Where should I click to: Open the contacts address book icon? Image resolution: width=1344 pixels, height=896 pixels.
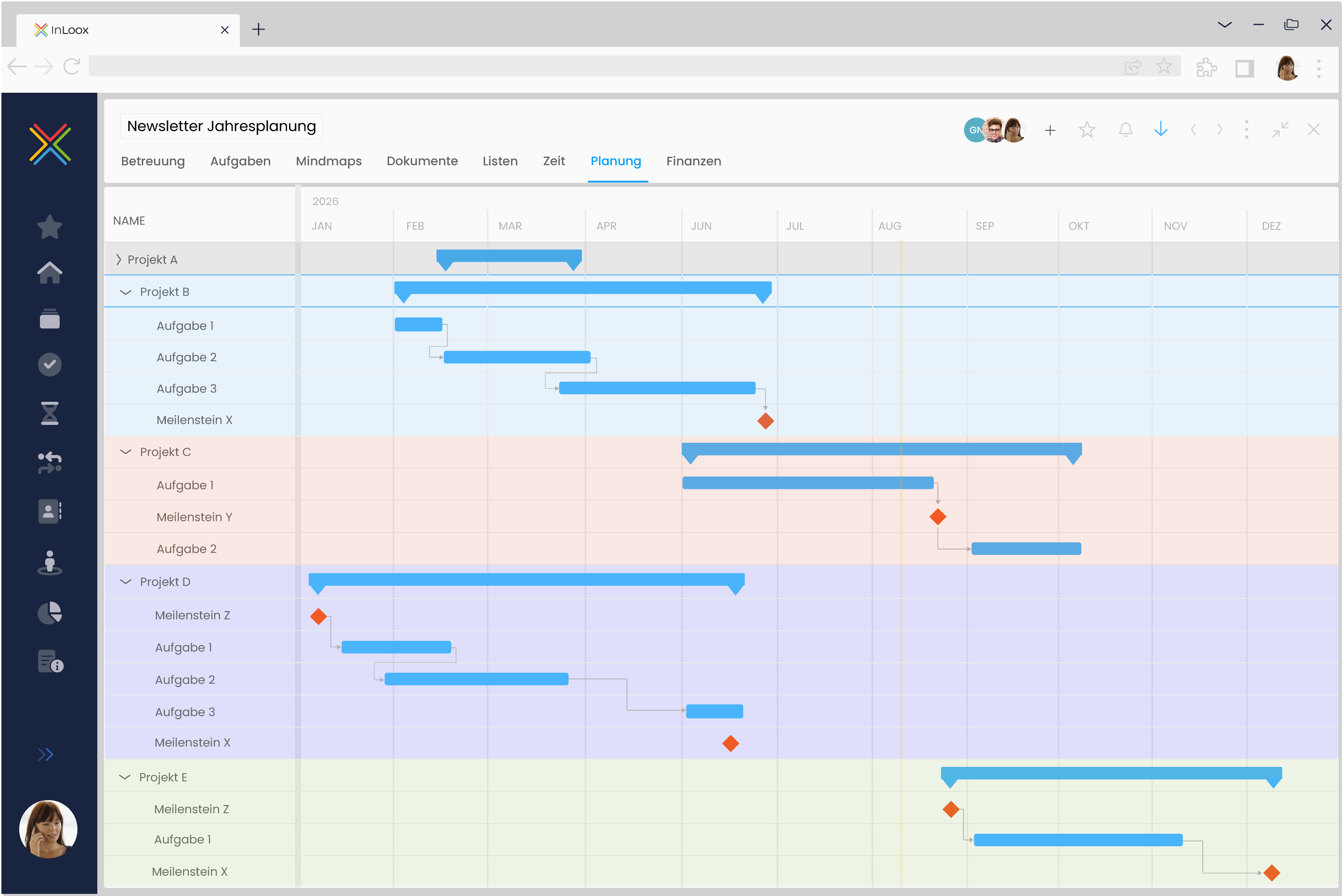[x=50, y=511]
